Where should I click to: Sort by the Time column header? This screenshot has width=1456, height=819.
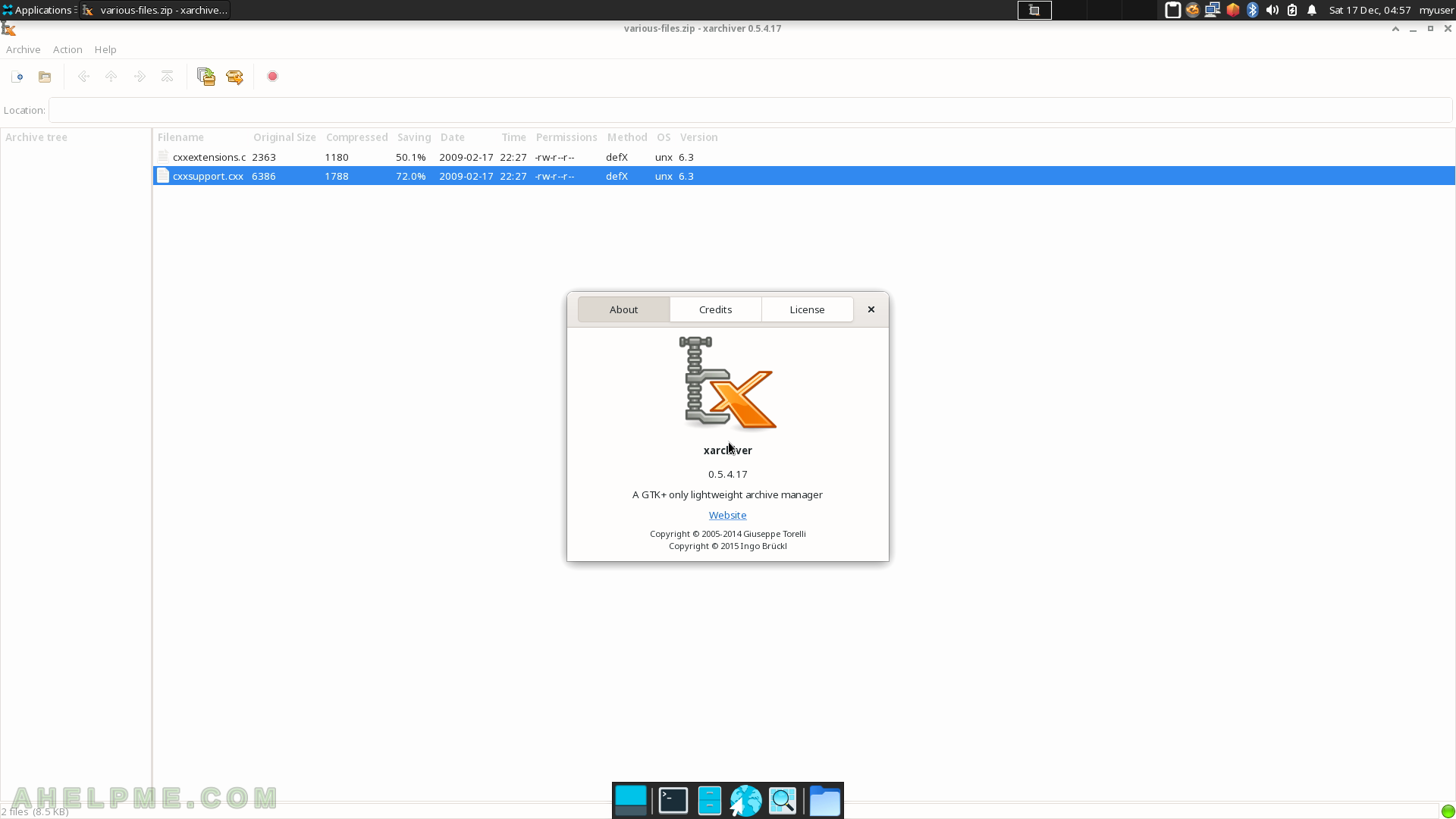tap(513, 137)
